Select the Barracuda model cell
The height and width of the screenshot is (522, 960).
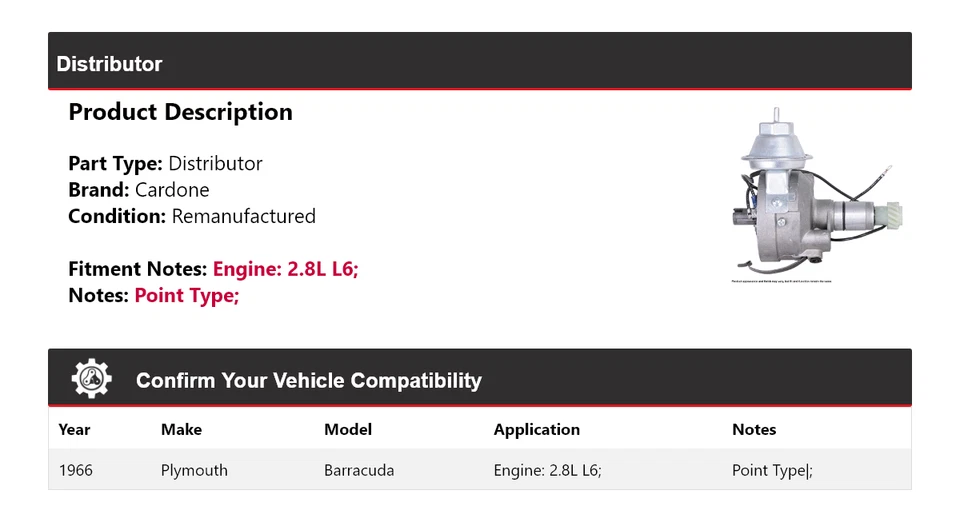tap(359, 470)
